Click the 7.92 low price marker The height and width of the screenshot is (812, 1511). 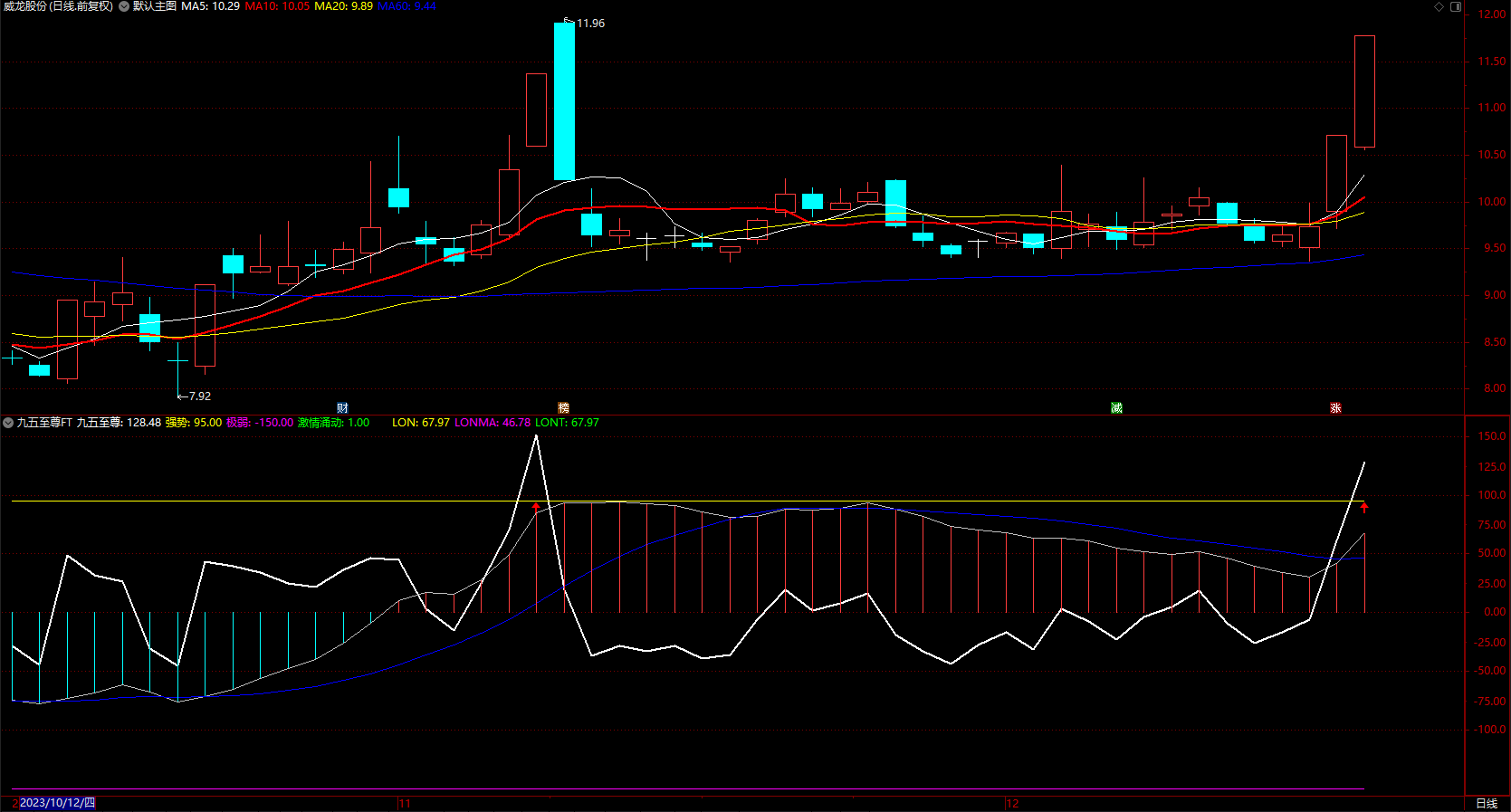(198, 396)
